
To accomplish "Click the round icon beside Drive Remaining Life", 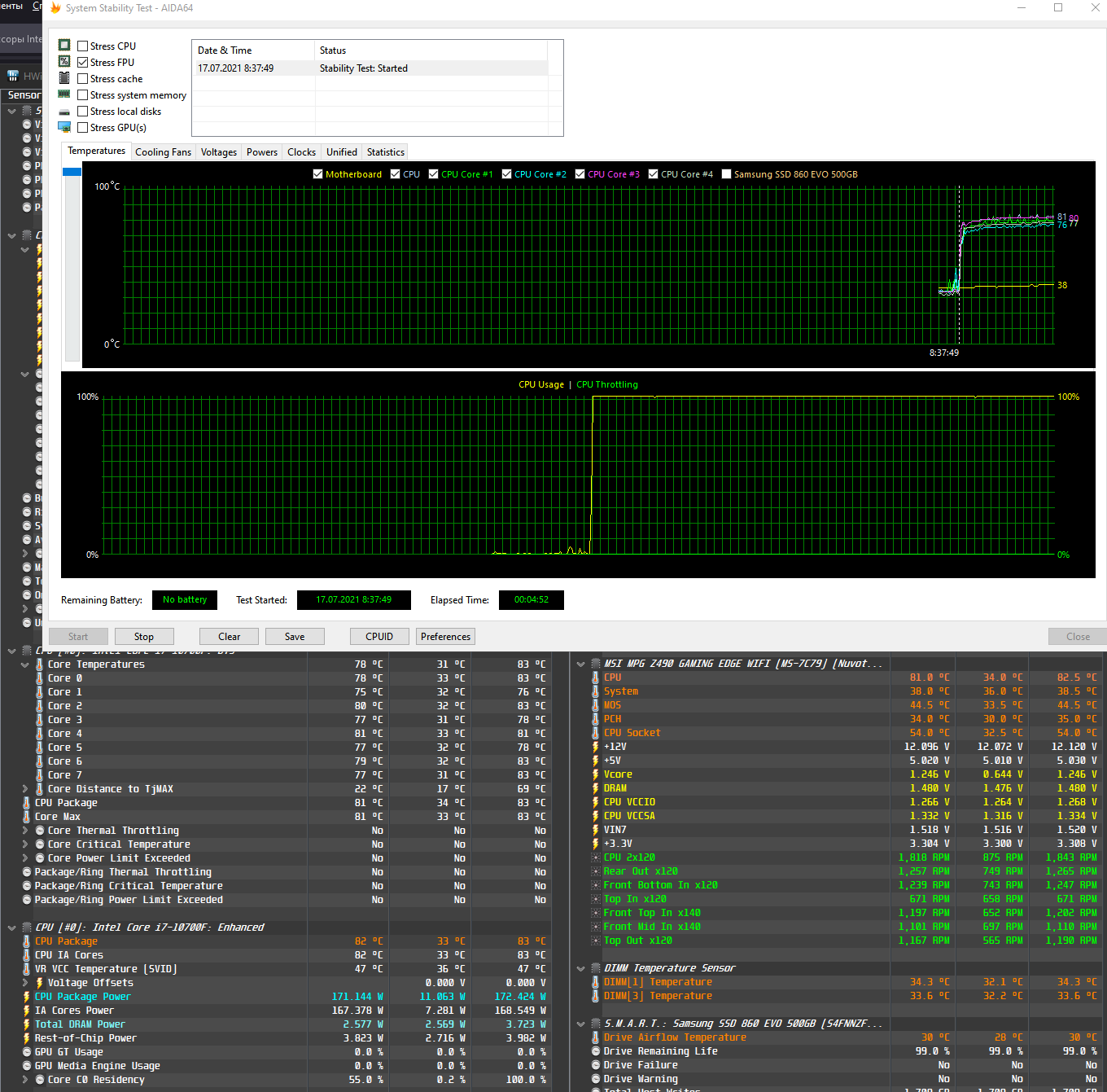I will pyautogui.click(x=596, y=1051).
